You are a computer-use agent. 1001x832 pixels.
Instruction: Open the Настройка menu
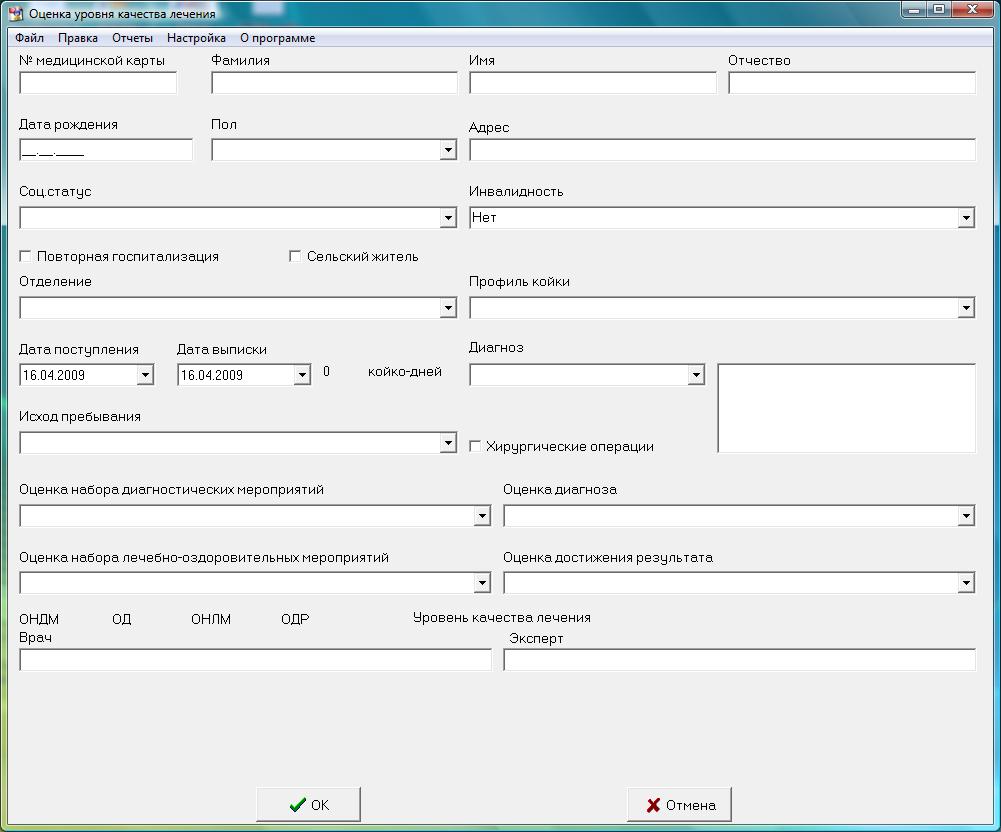[196, 38]
